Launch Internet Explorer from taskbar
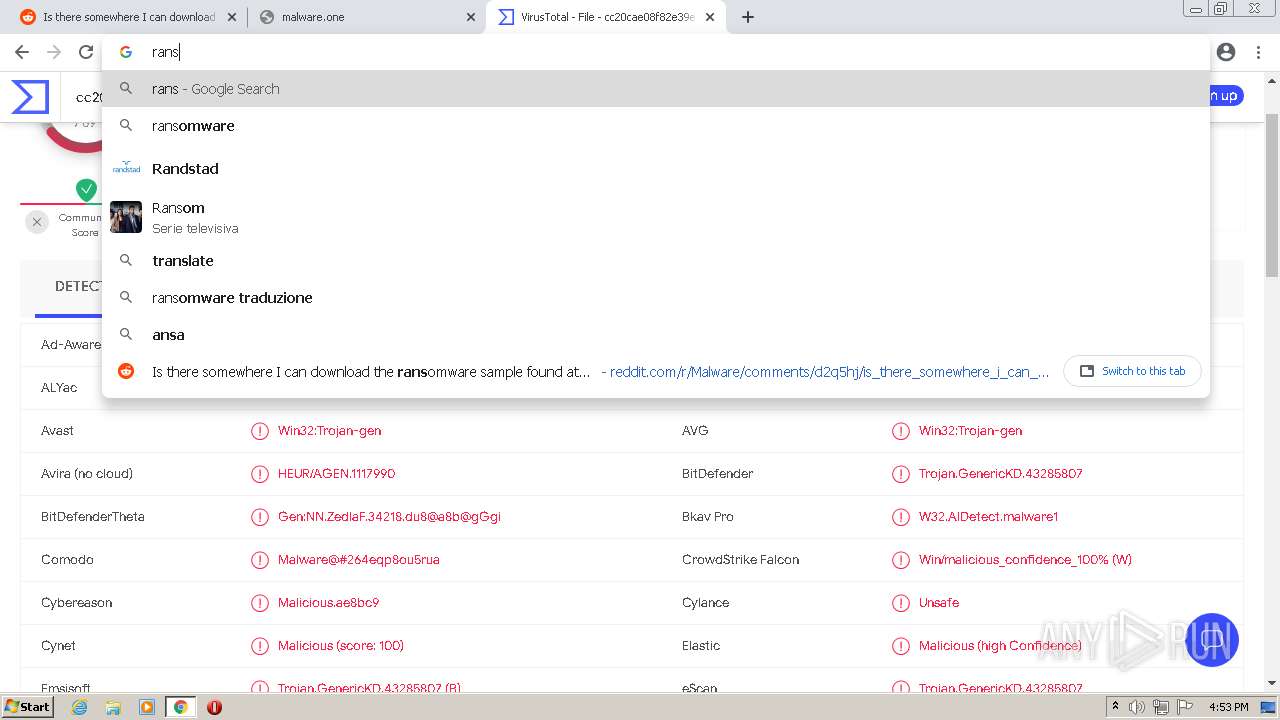Viewport: 1280px width, 720px height. tap(80, 707)
